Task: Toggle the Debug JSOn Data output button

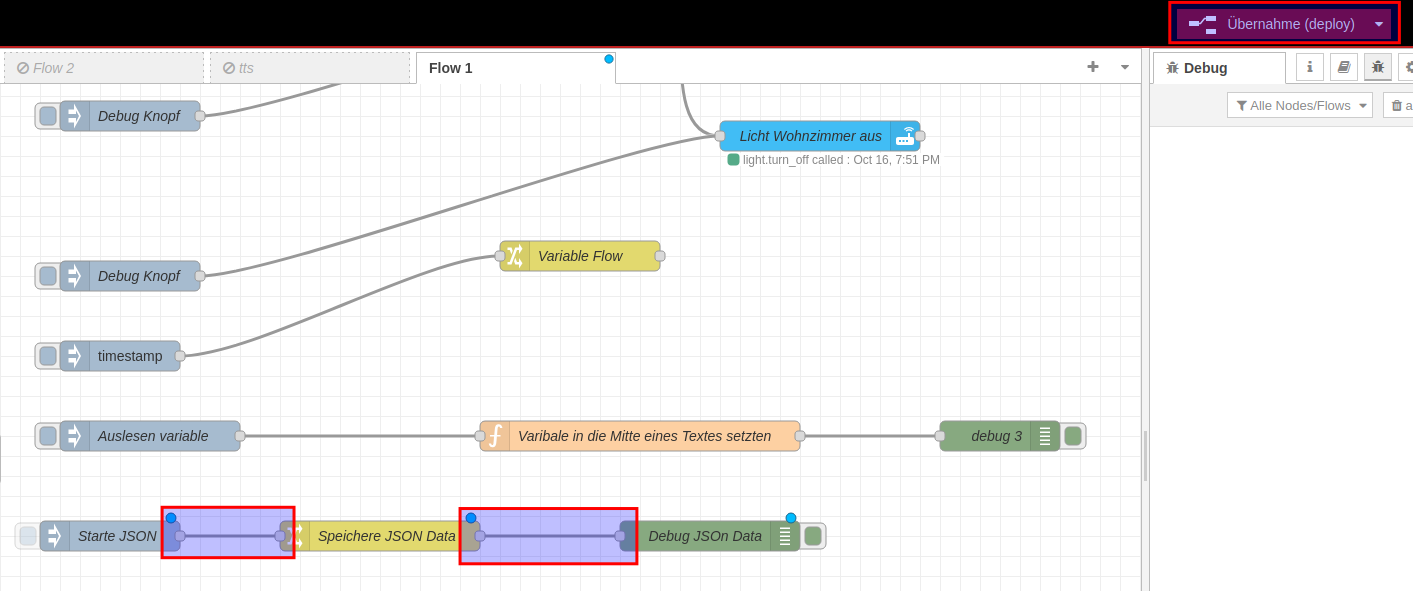Action: [813, 536]
